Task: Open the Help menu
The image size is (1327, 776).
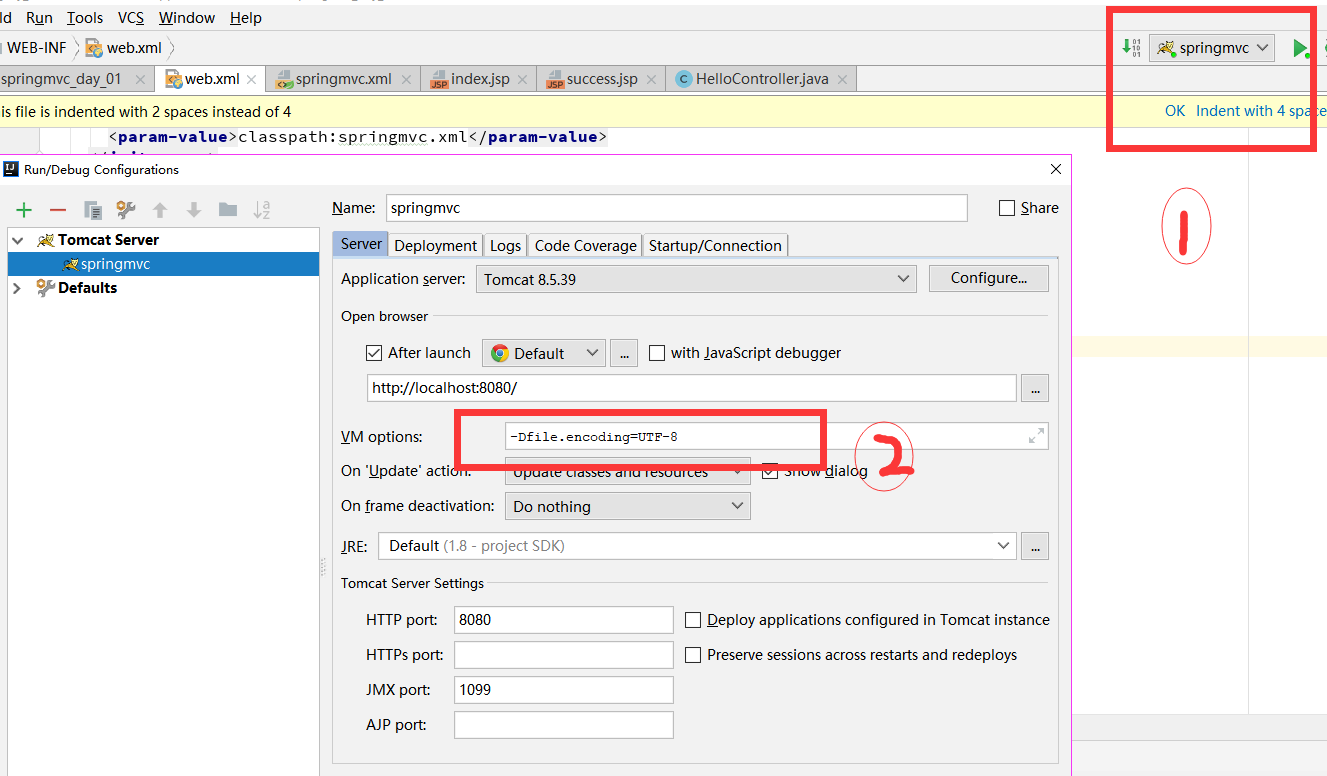Action: coord(246,17)
